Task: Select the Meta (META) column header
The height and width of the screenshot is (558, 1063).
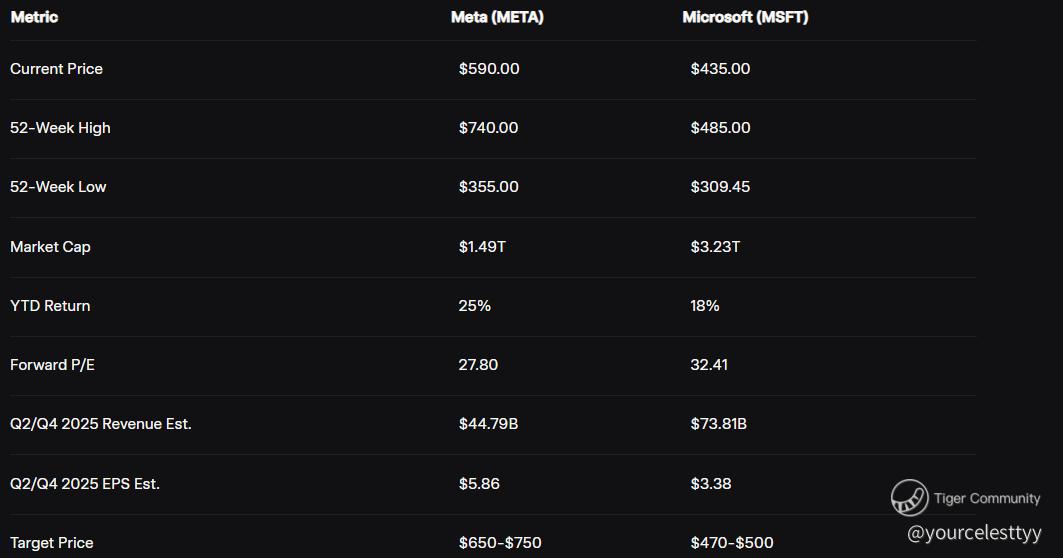Action: (497, 17)
